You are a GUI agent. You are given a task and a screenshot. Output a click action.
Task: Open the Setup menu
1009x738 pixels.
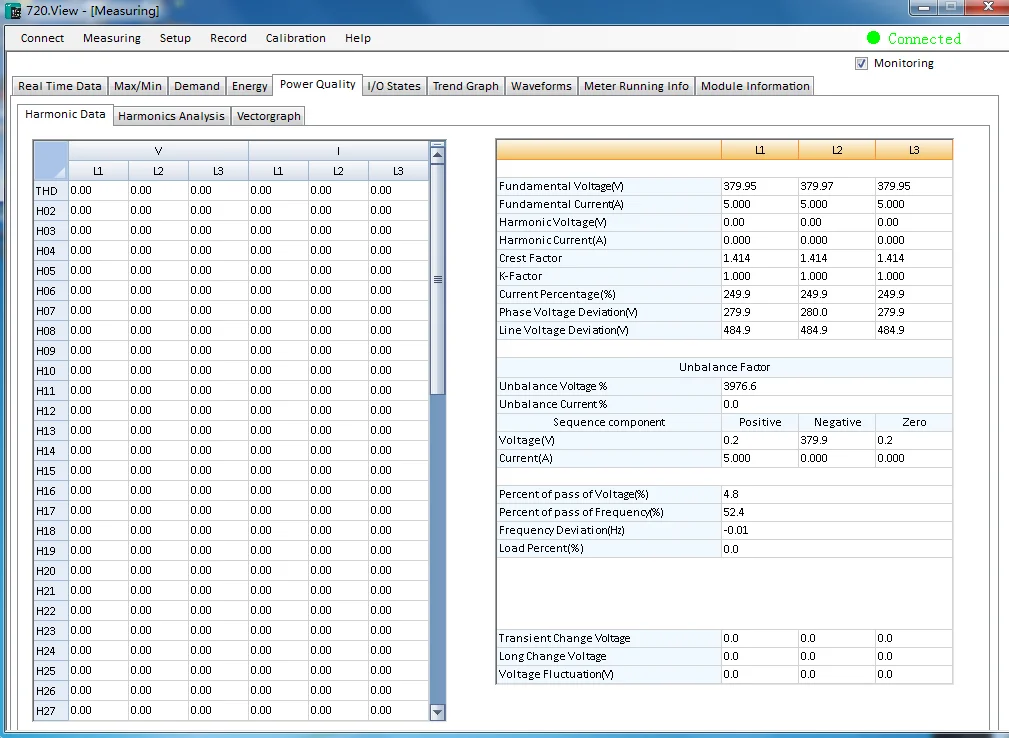175,38
